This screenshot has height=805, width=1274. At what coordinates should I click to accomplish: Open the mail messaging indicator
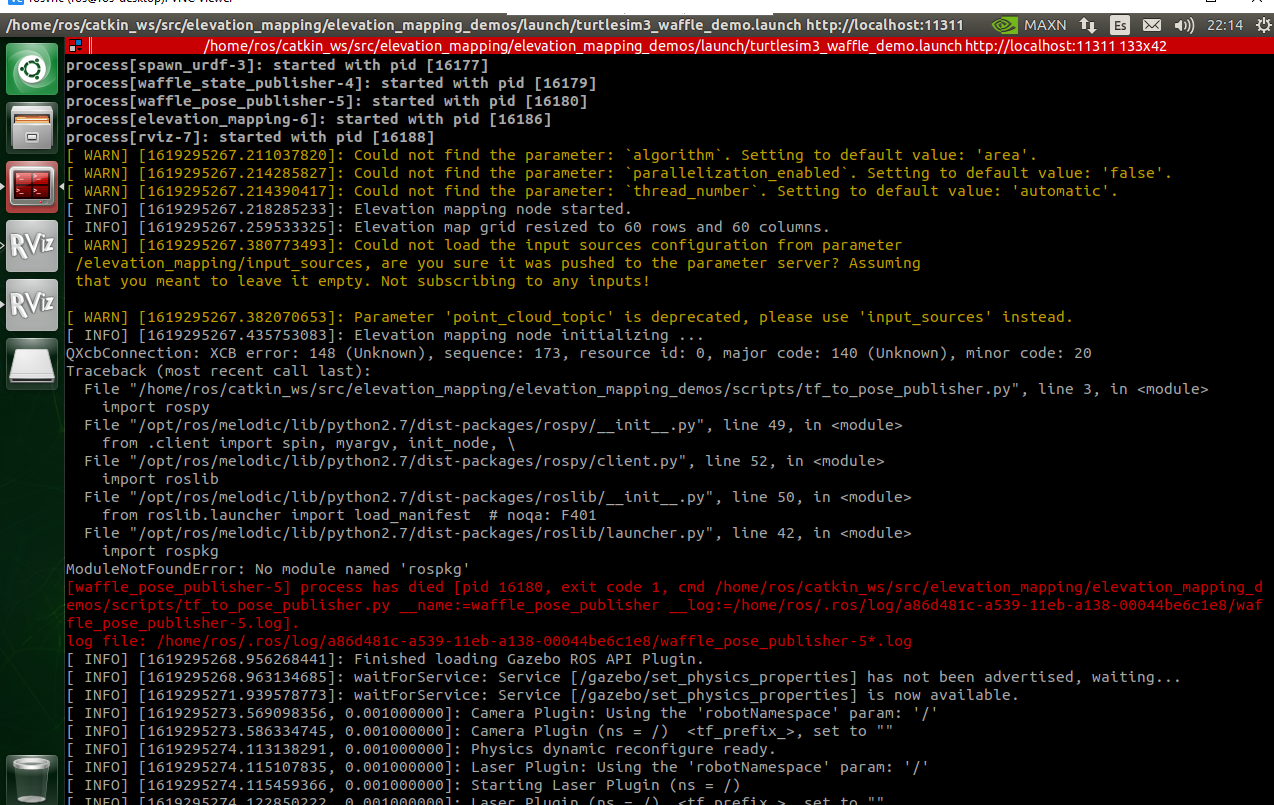pyautogui.click(x=1152, y=24)
